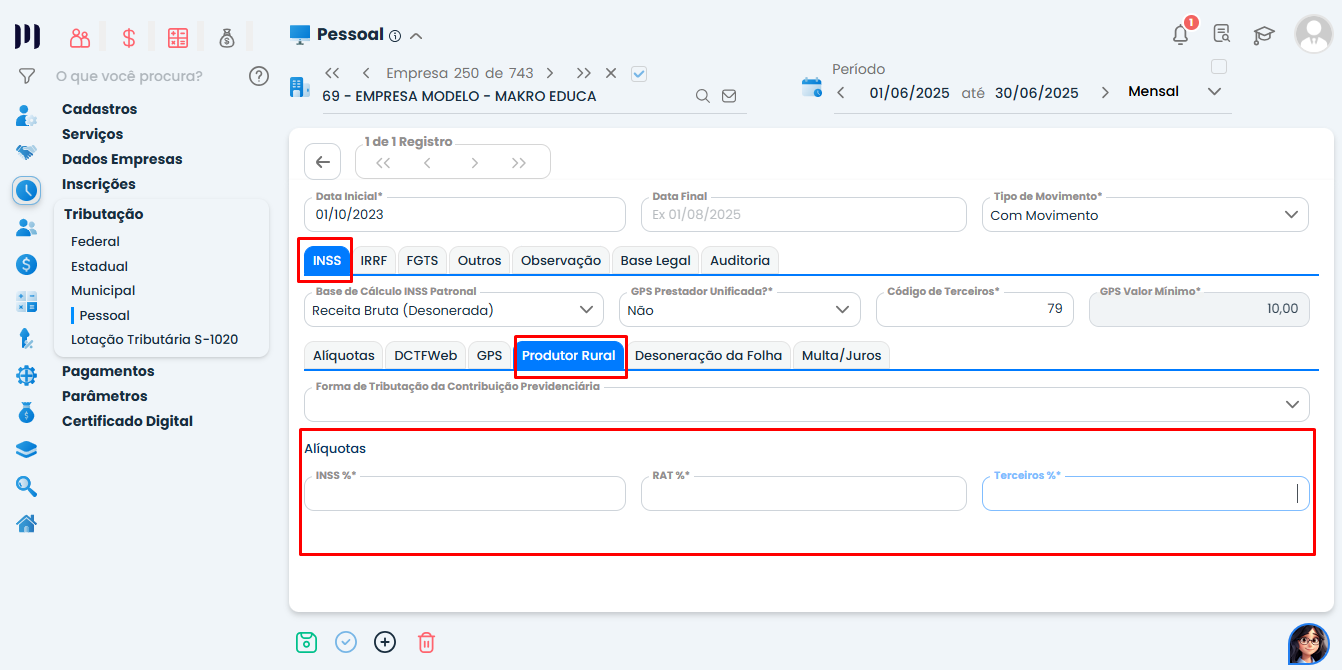The image size is (1342, 670).
Task: Open the Desoneração da Folha tab
Action: [708, 355]
